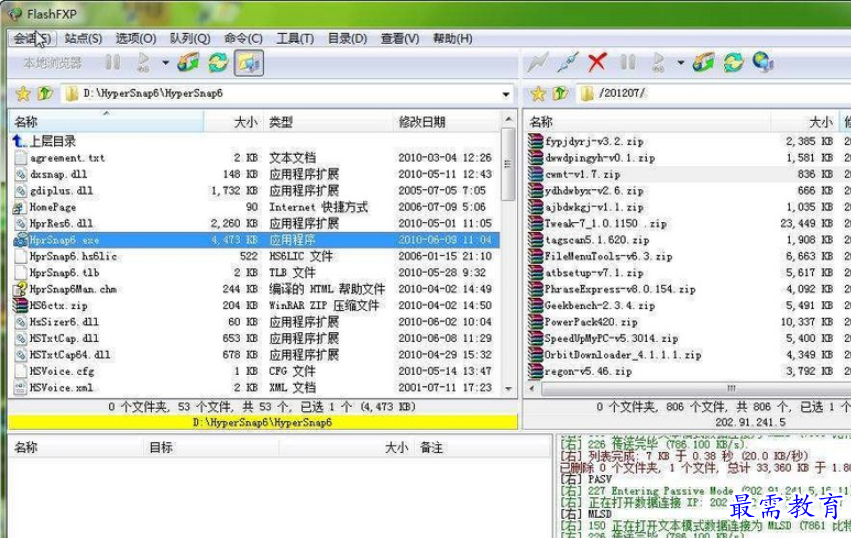Image resolution: width=851 pixels, height=538 pixels.
Task: Sort local files by 名称 column
Action: tap(106, 122)
